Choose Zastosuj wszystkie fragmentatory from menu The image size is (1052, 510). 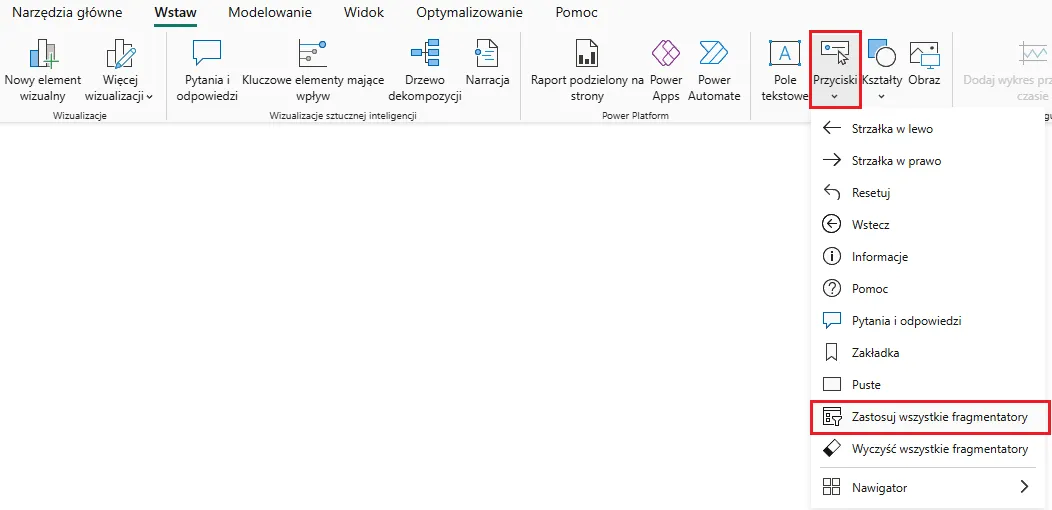(x=938, y=417)
